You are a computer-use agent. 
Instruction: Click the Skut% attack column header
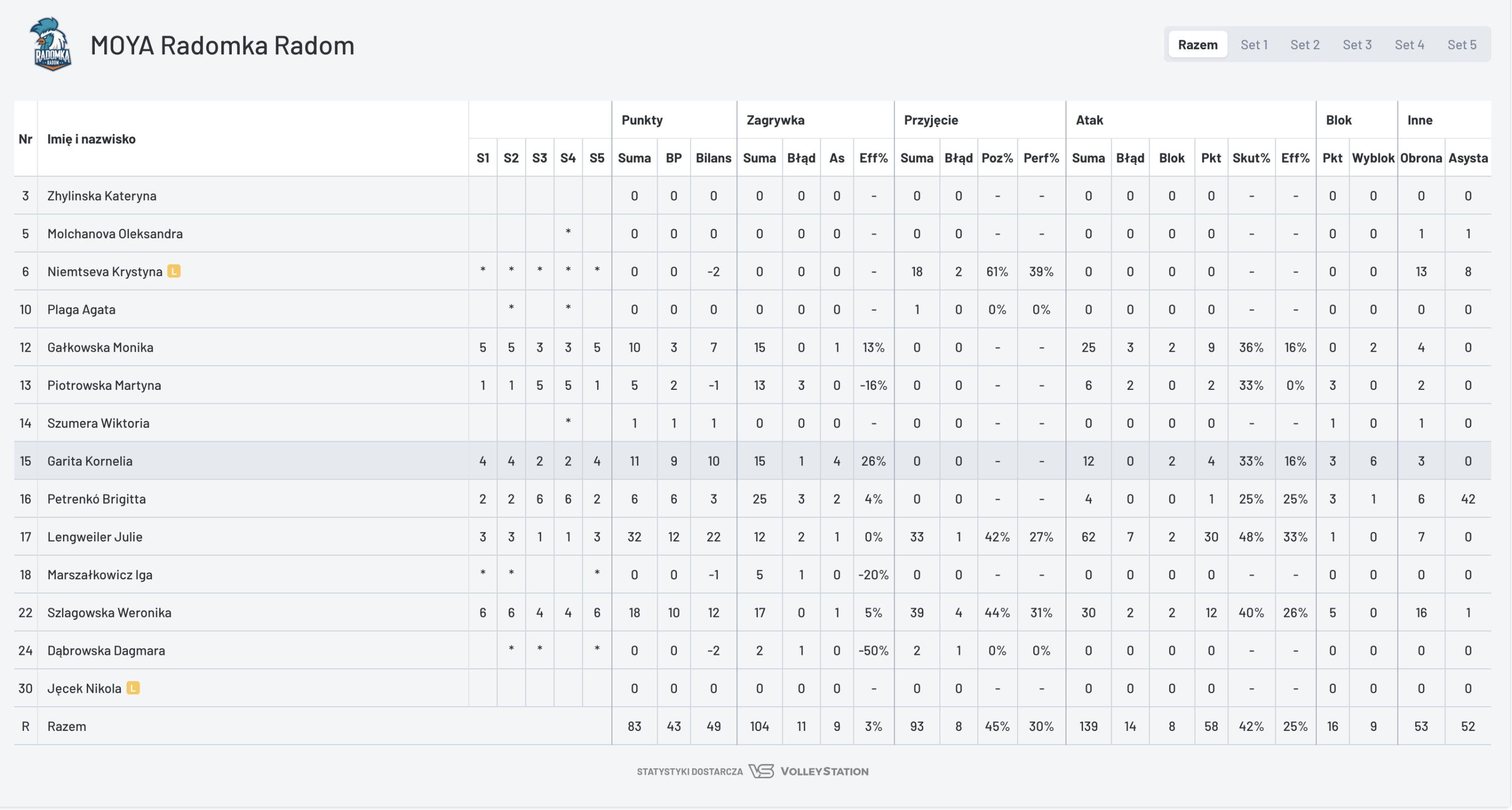click(1251, 158)
